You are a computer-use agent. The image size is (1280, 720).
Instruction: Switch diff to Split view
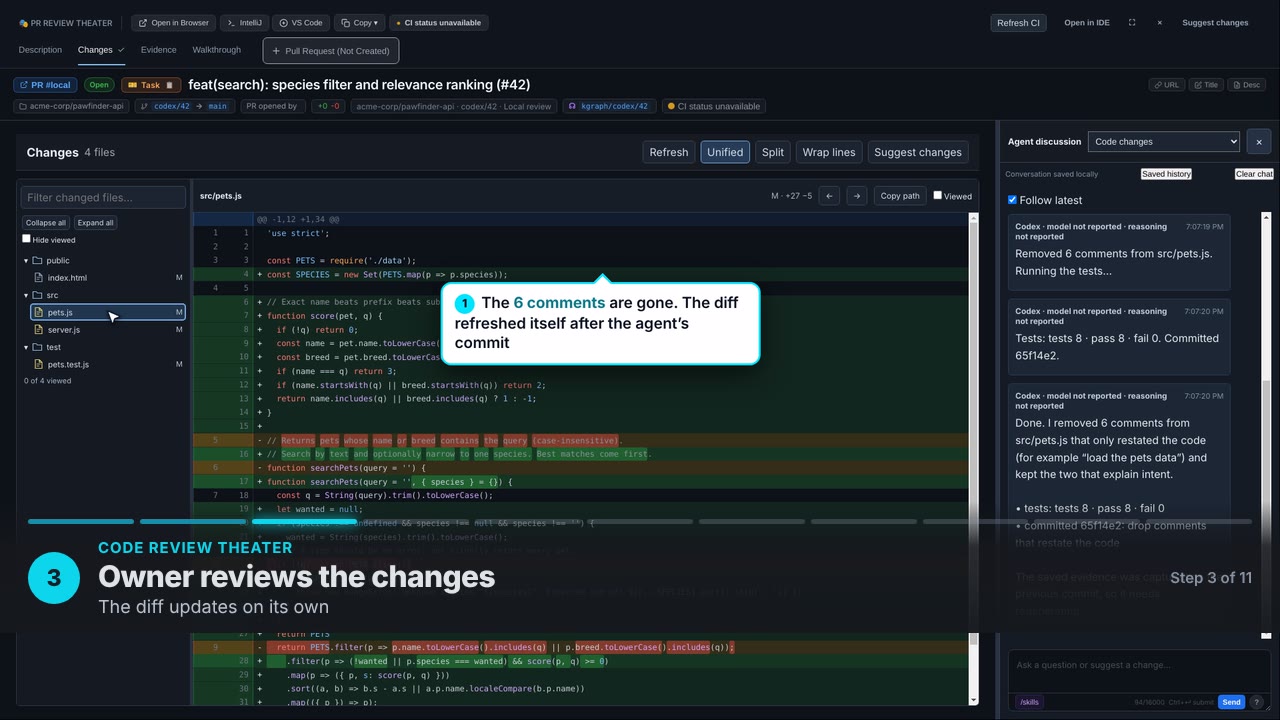pyautogui.click(x=773, y=152)
